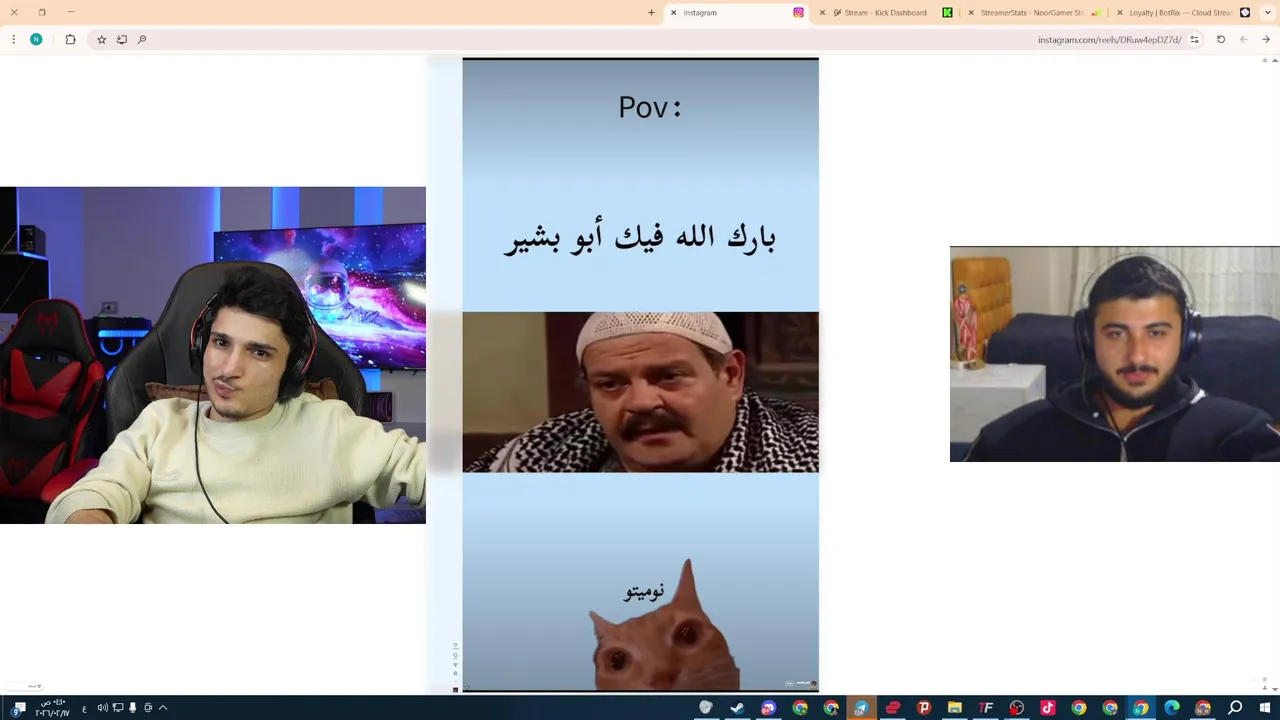Open the N profile avatar in Chrome
This screenshot has width=1280, height=720.
click(36, 40)
